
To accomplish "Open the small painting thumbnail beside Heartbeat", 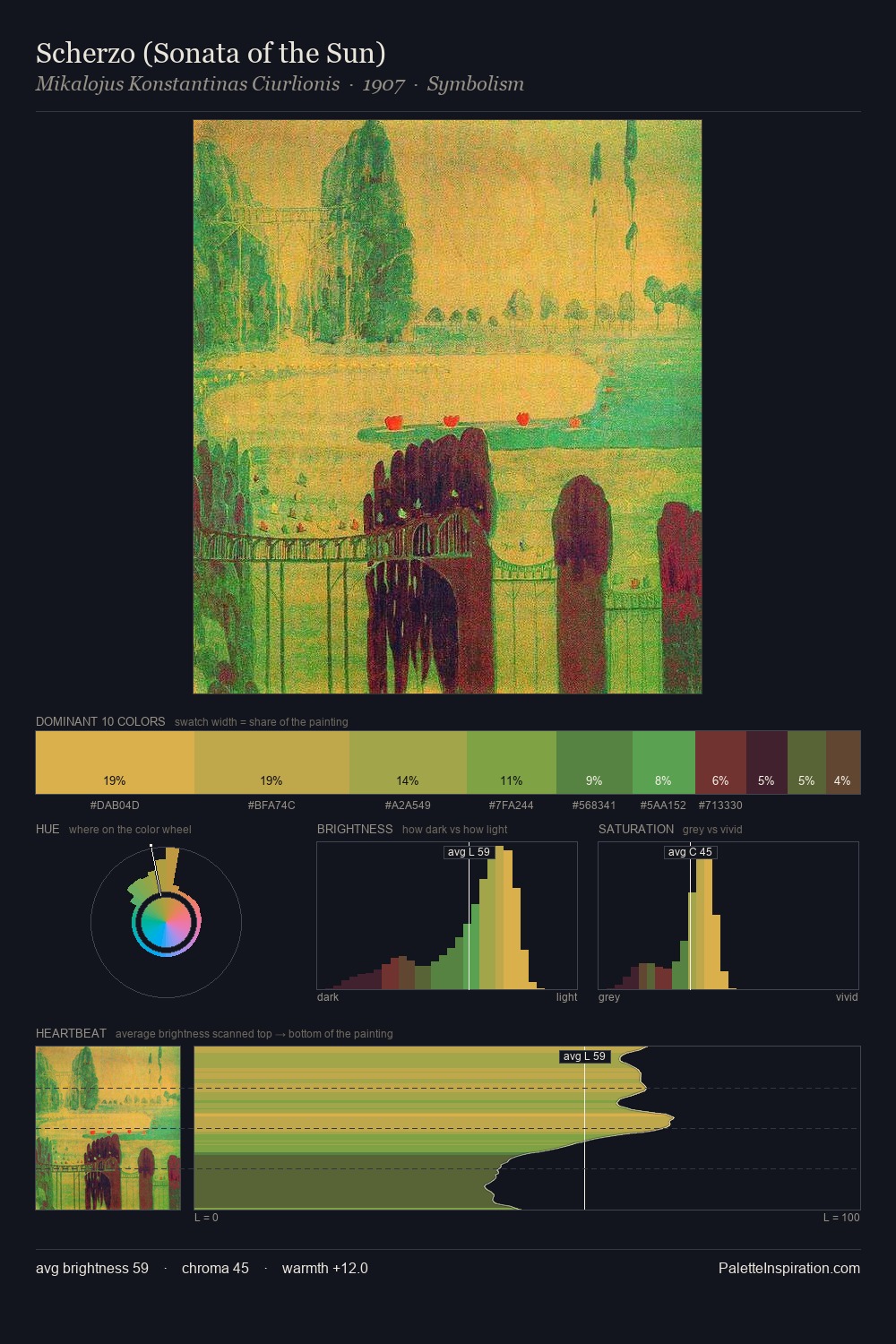I will 108,1128.
